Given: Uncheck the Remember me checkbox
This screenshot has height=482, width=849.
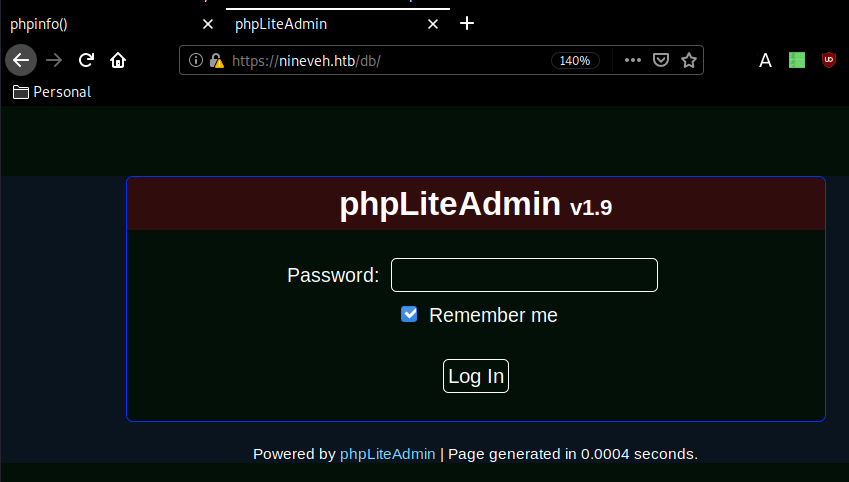Looking at the screenshot, I should (x=409, y=314).
